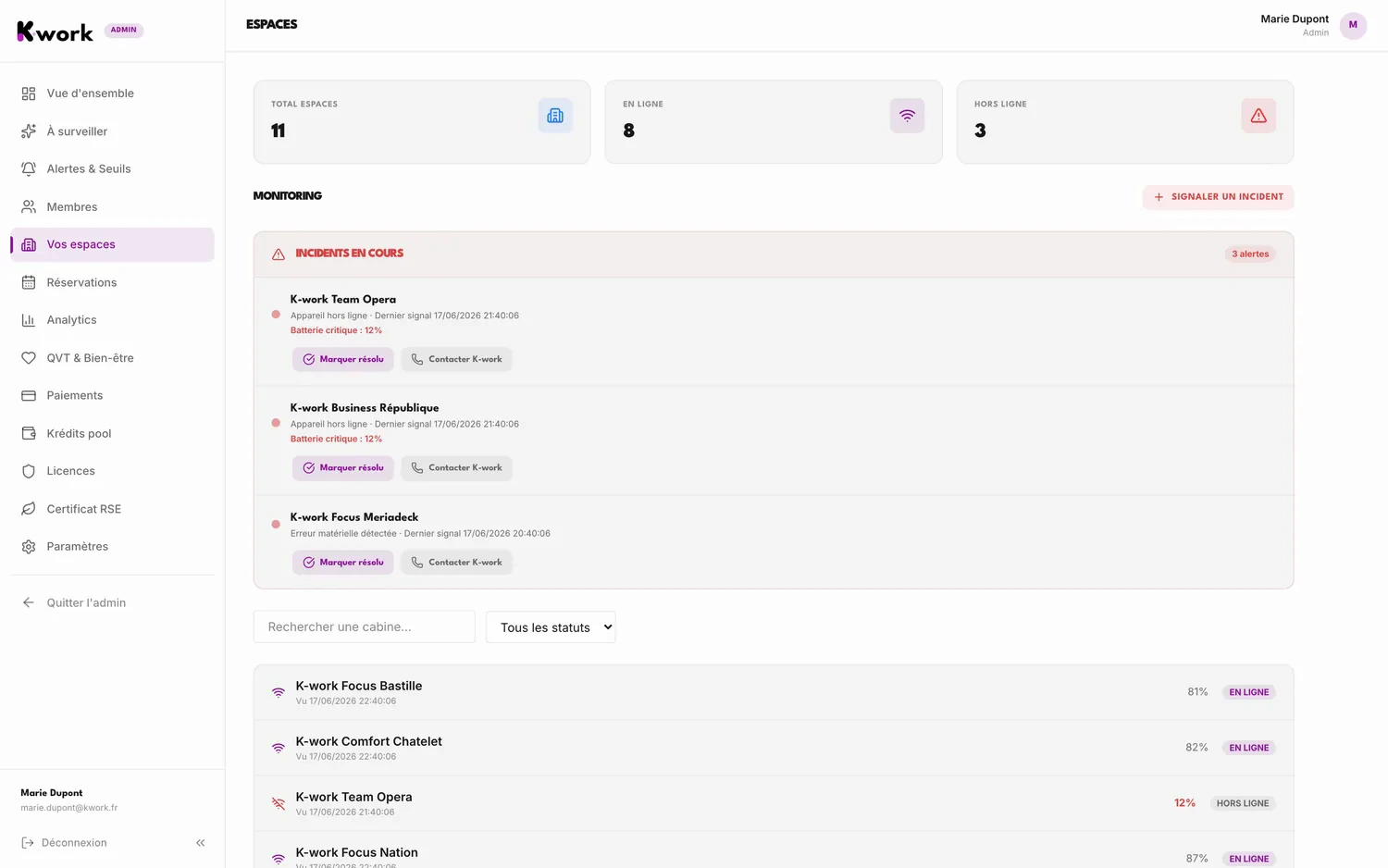This screenshot has height=868, width=1388.
Task: Click the Vos espaces building icon
Action: [29, 244]
